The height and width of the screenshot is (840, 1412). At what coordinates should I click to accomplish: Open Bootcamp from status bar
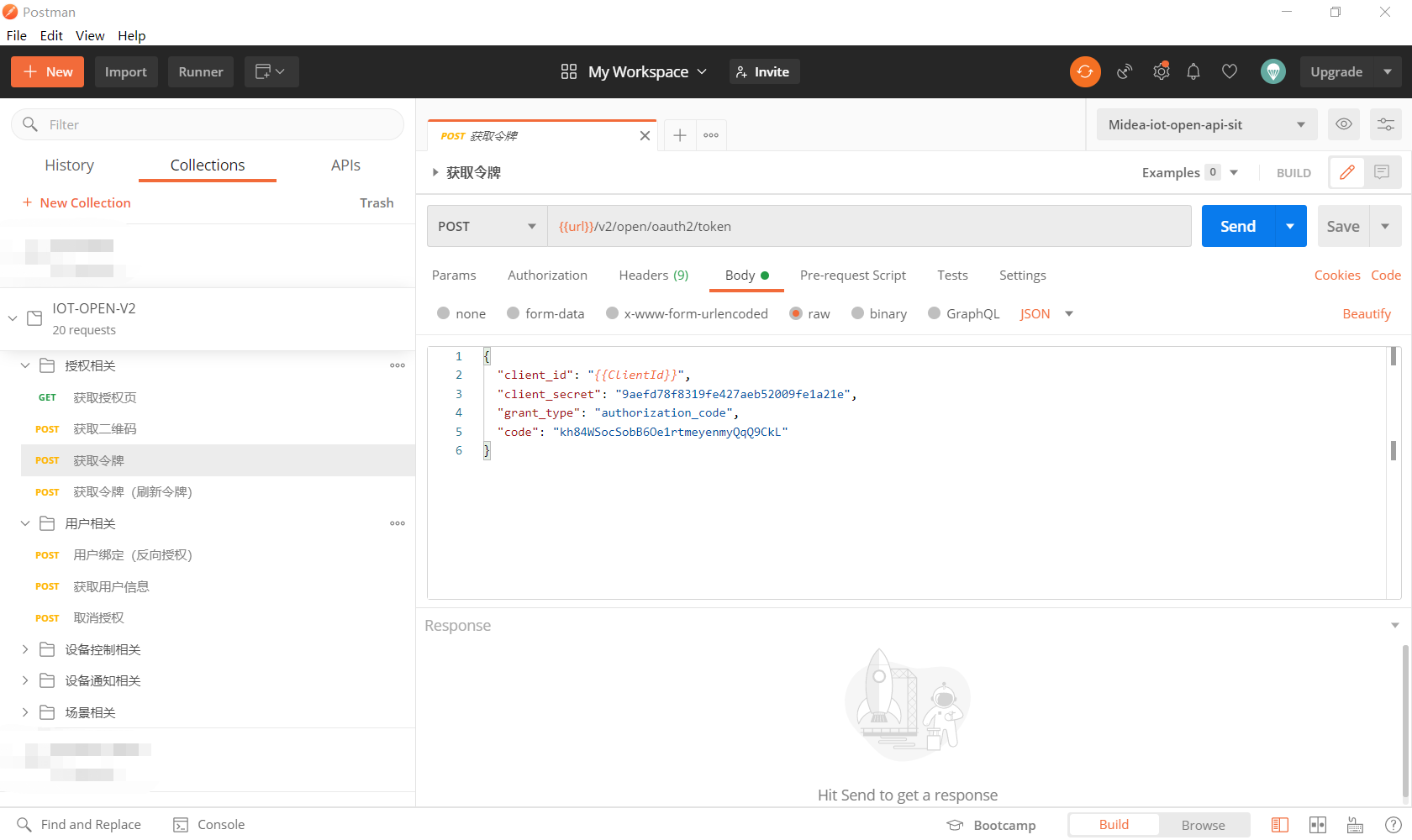pos(991,825)
